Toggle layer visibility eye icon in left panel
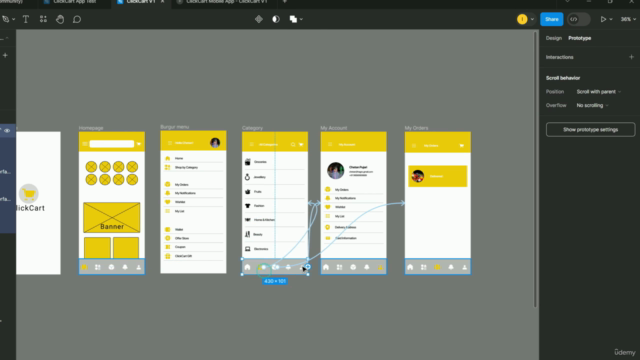Image resolution: width=640 pixels, height=360 pixels. (x=7, y=131)
